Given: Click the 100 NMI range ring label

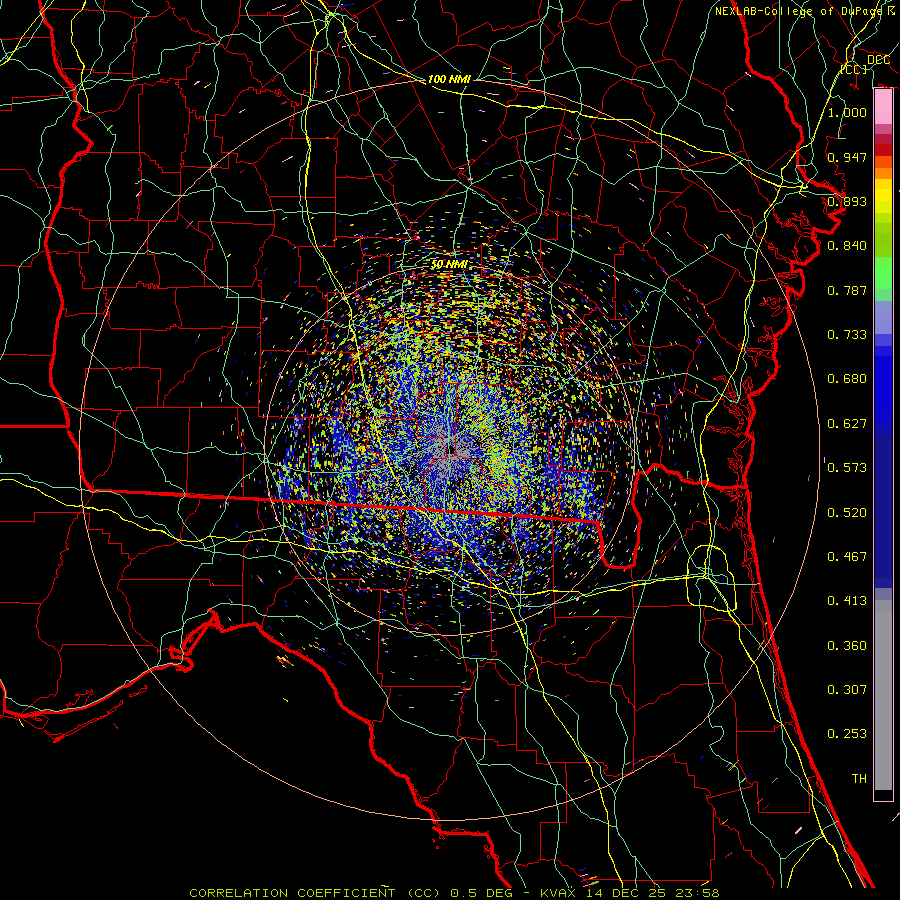Looking at the screenshot, I should point(449,79).
